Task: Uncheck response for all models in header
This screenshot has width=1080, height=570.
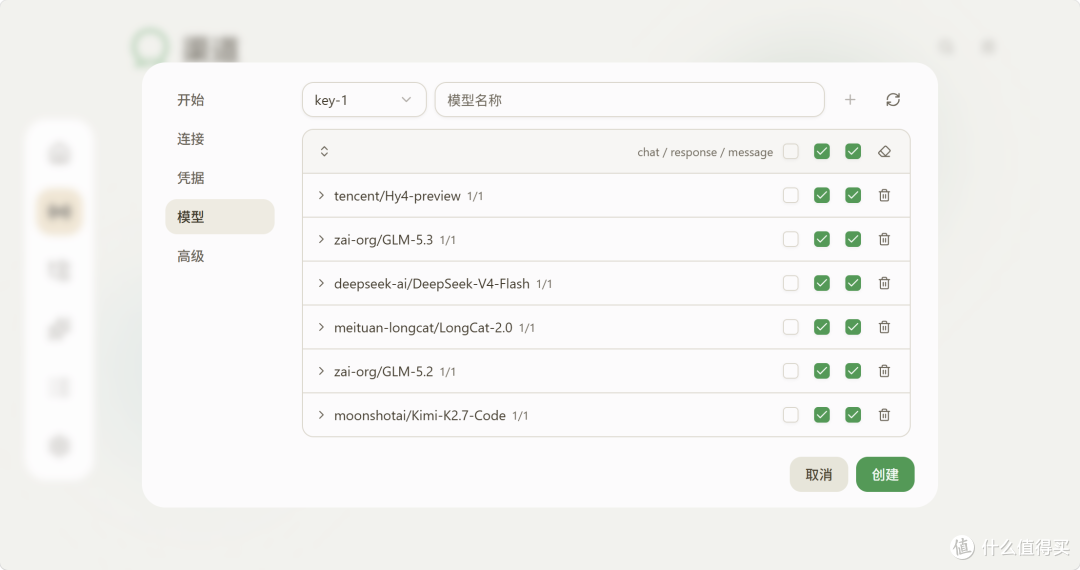Action: pos(822,151)
